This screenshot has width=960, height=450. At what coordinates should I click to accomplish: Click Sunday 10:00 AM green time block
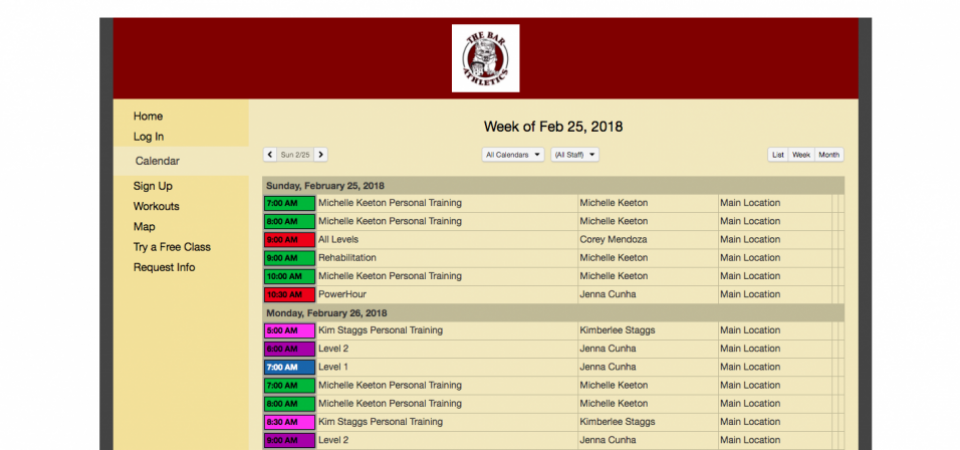[x=290, y=277]
